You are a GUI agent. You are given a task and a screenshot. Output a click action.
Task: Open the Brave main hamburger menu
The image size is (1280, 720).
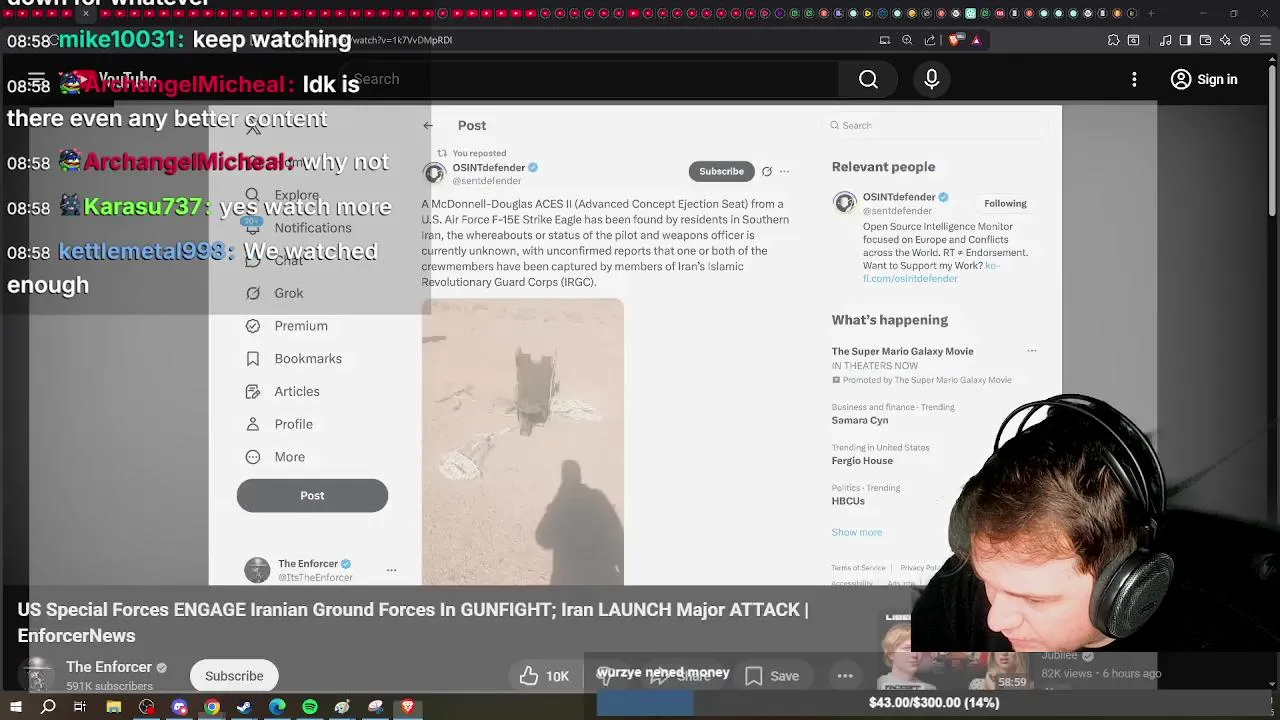pyautogui.click(x=1265, y=40)
